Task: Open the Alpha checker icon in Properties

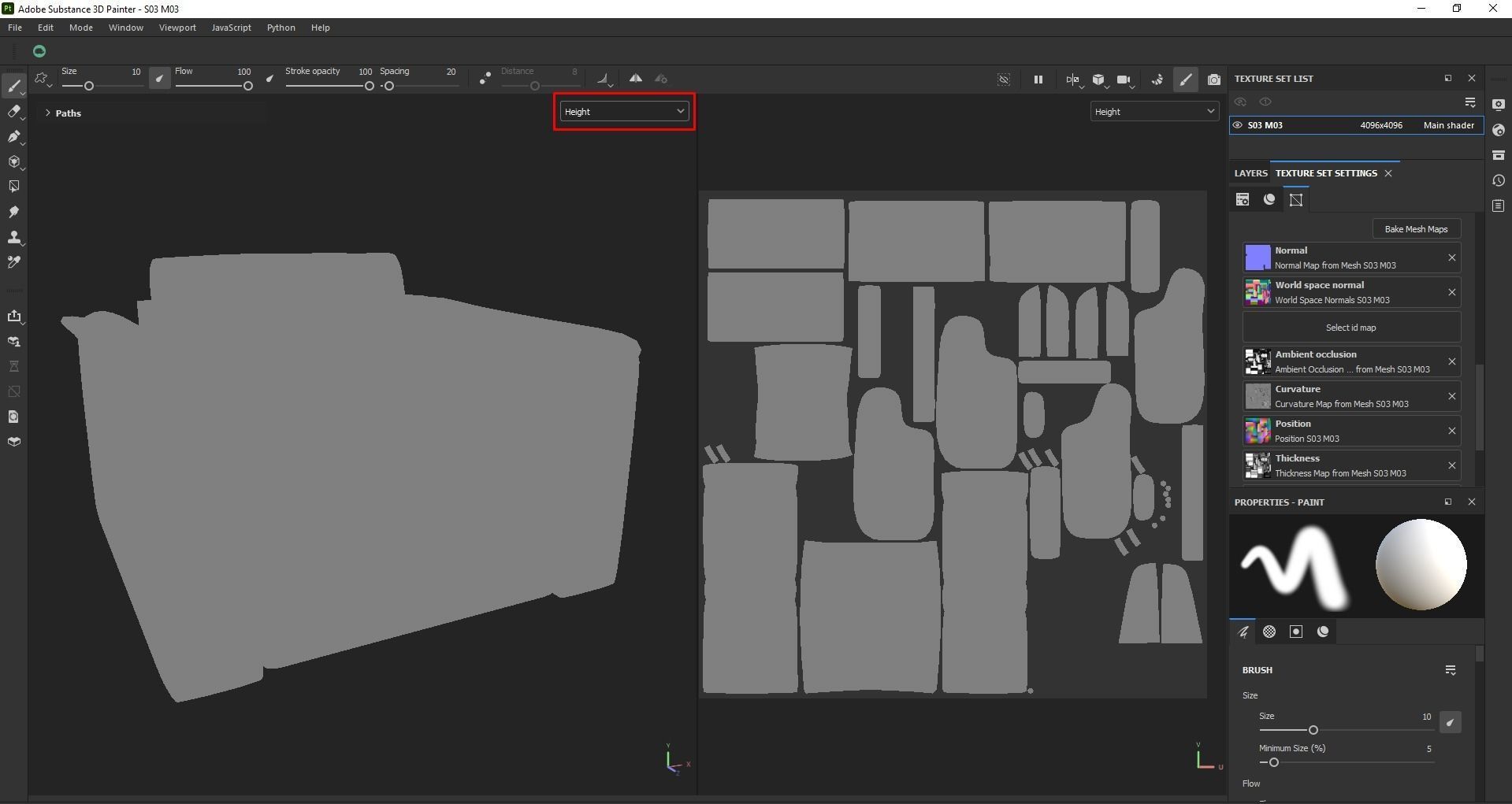Action: (1269, 632)
